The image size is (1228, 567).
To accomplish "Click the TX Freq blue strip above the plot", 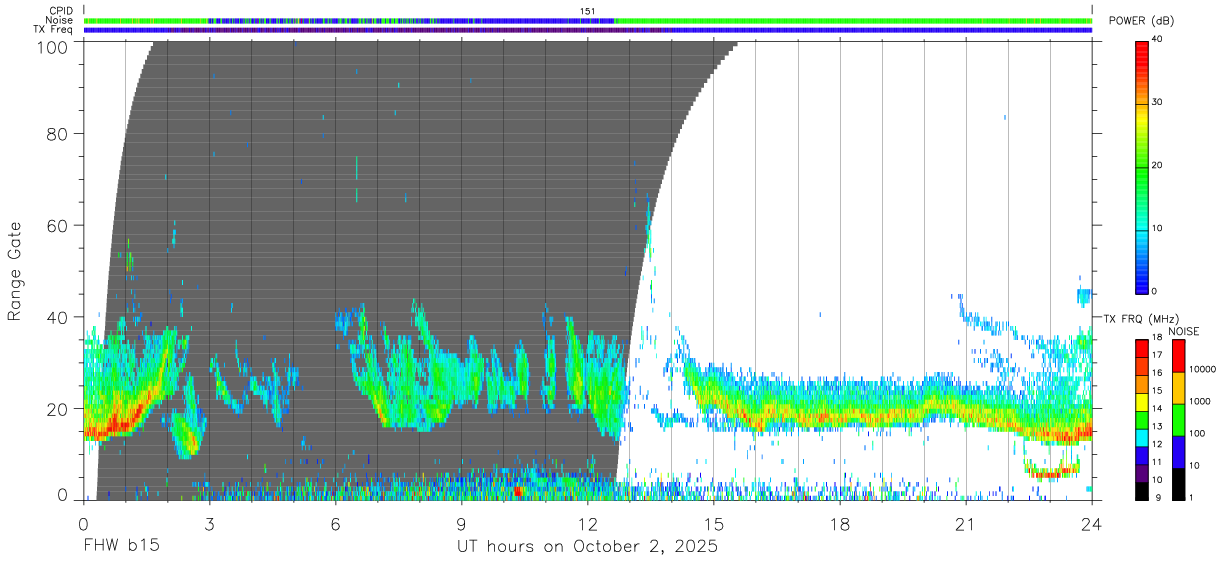I will 587,30.
